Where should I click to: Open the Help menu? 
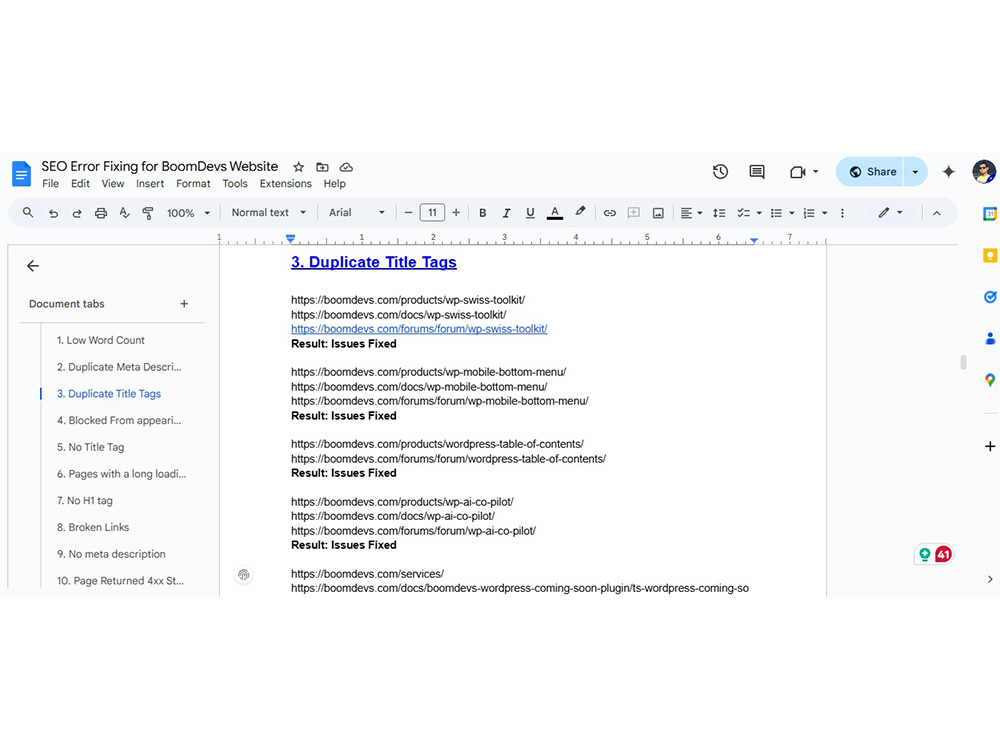click(x=334, y=184)
